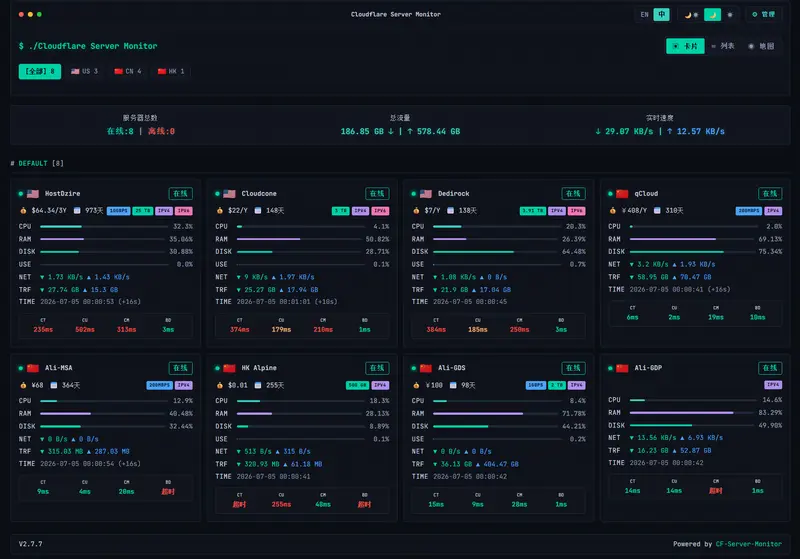The width and height of the screenshot is (800, 559).
Task: Click 10GBPS tag on HostDzire card
Action: click(x=118, y=211)
